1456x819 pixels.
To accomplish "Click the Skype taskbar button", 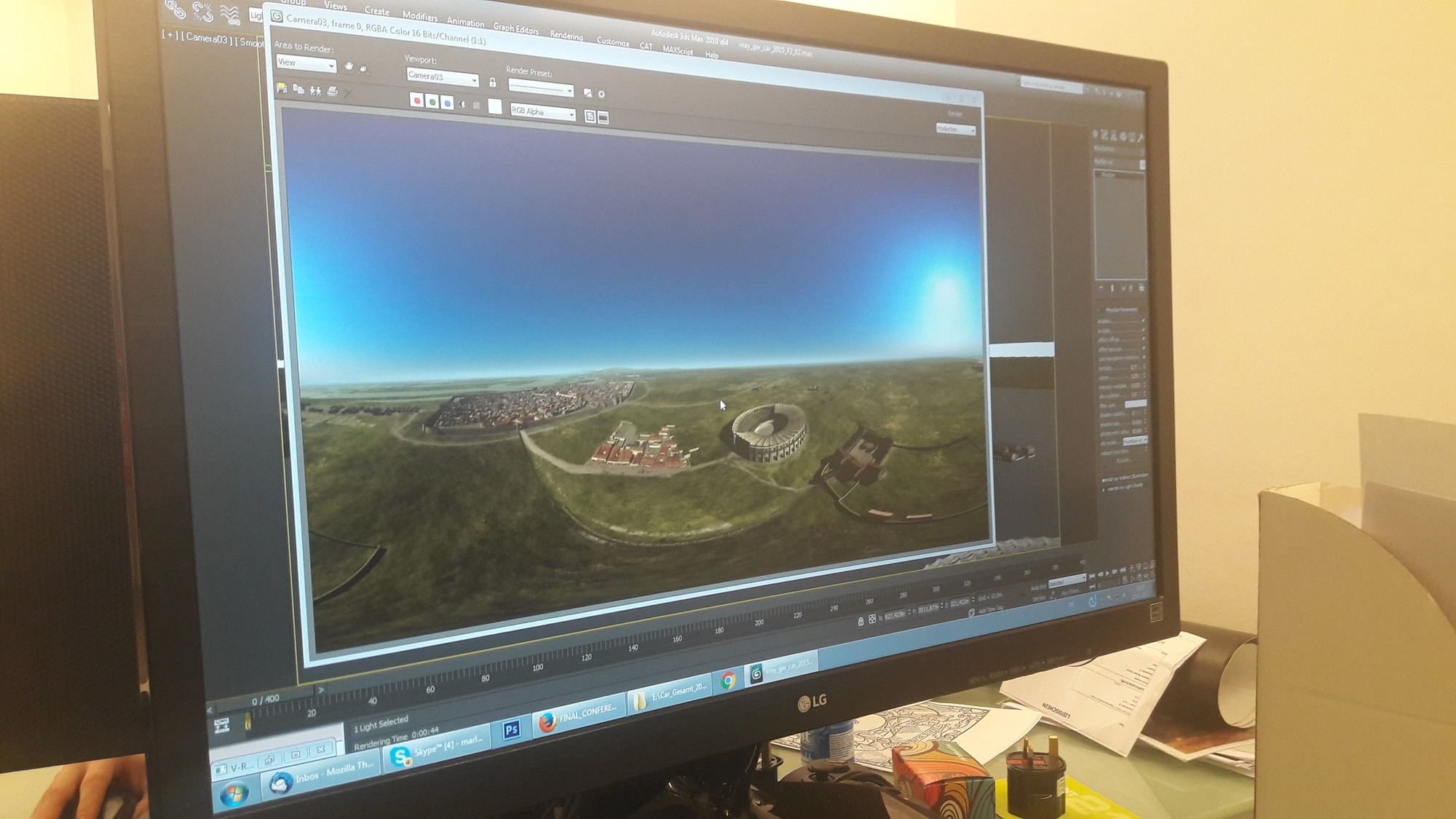I will point(439,751).
